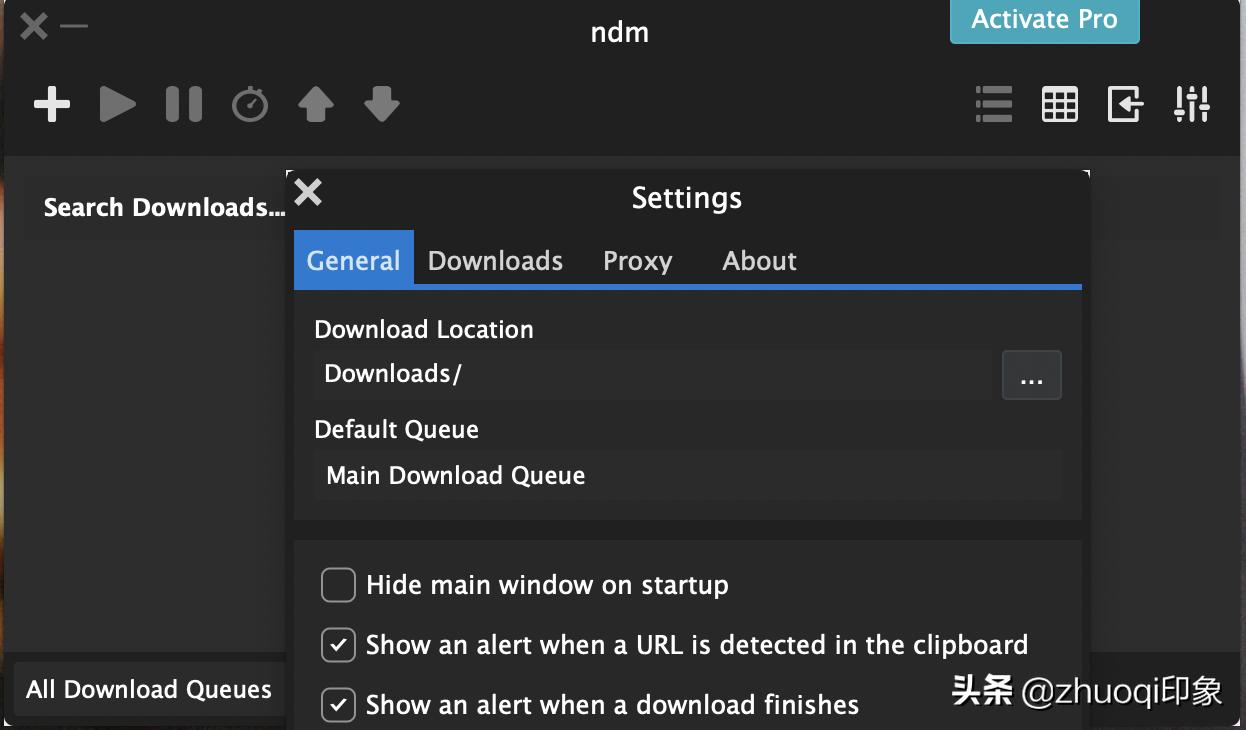This screenshot has width=1246, height=730.
Task: Toggle clipboard URL detection alert checkbox
Action: pos(338,645)
